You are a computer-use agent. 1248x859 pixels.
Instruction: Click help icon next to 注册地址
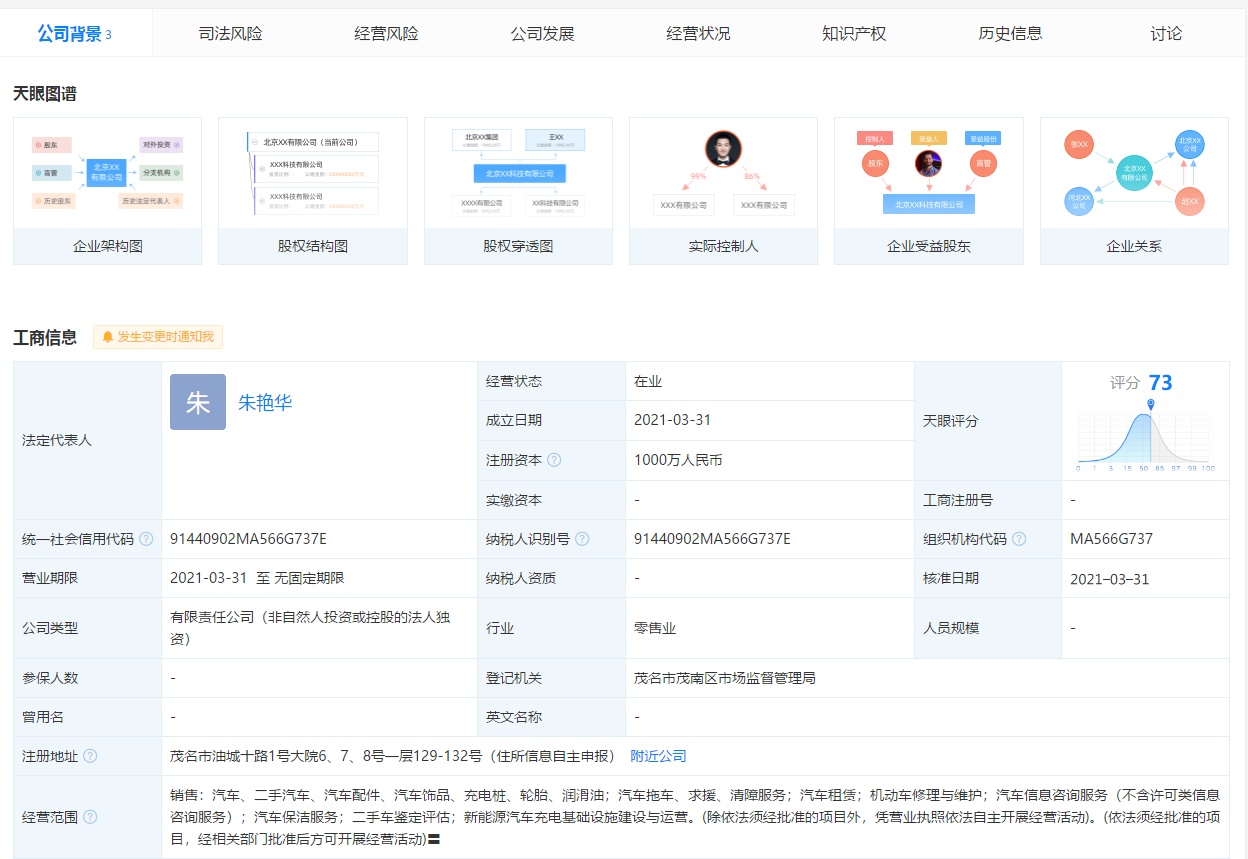(x=90, y=756)
